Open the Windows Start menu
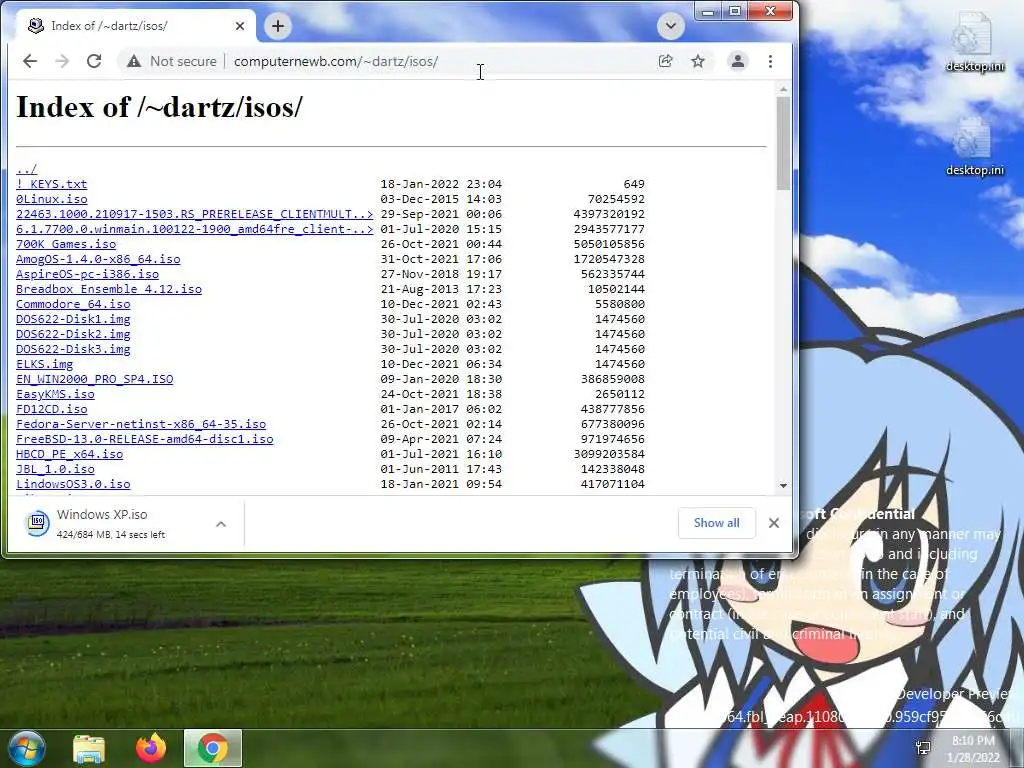 click(26, 748)
